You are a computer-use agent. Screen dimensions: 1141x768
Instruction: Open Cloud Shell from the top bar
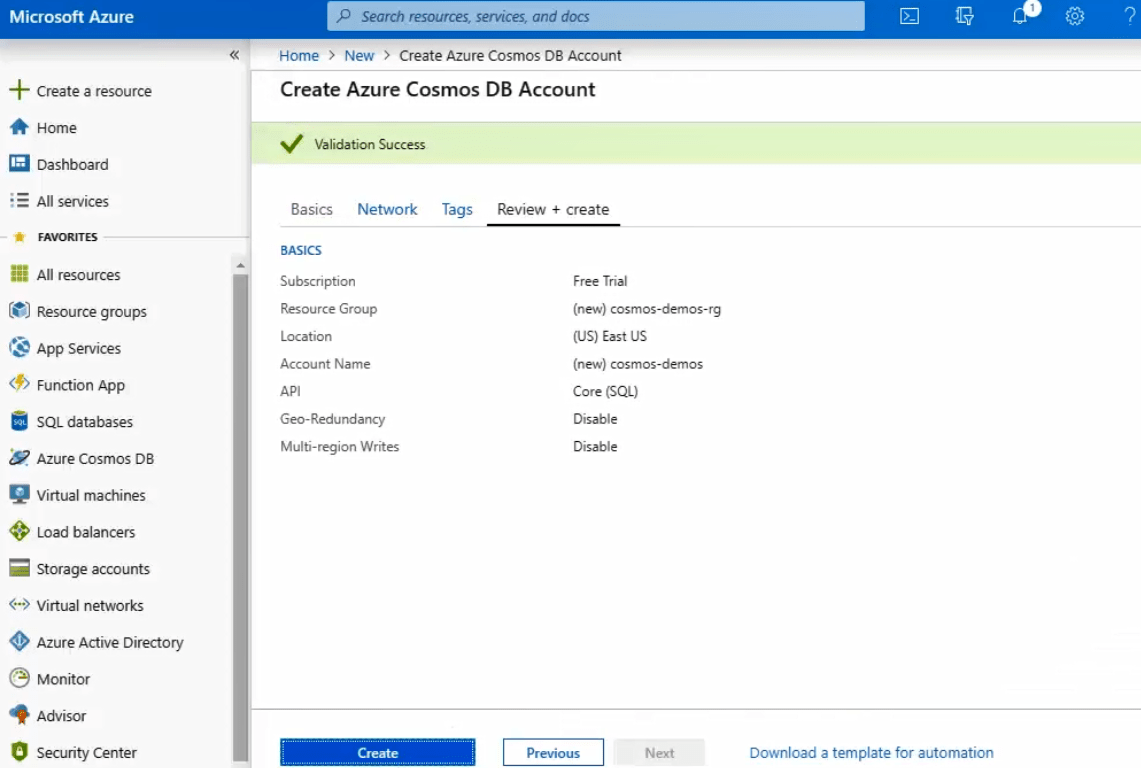pos(909,16)
